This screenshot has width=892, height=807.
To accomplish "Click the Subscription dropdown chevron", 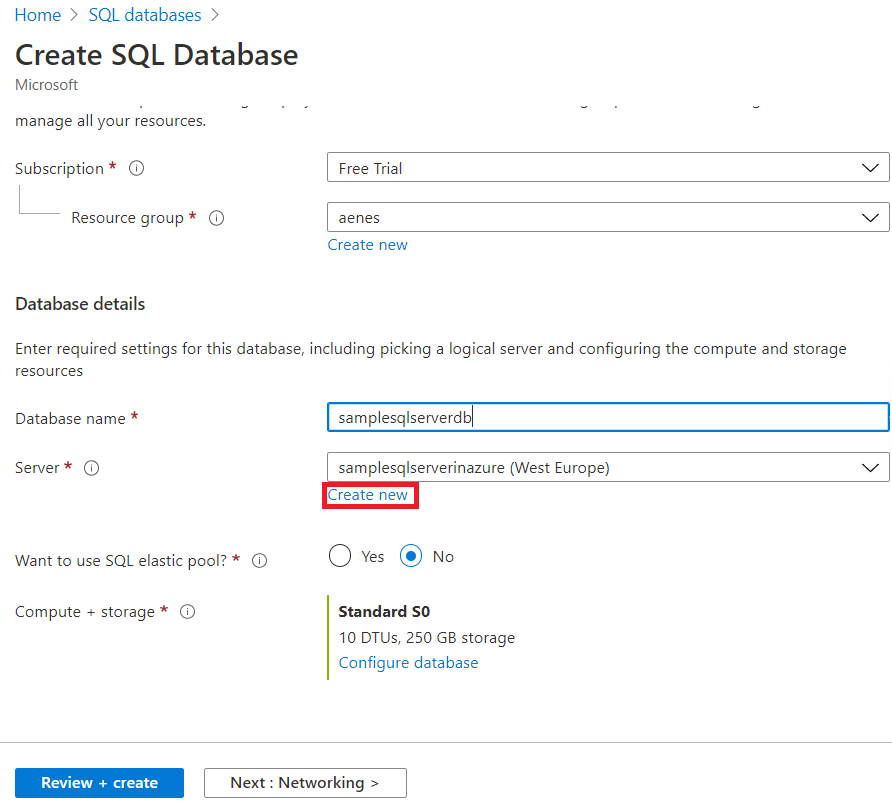I will 871,167.
